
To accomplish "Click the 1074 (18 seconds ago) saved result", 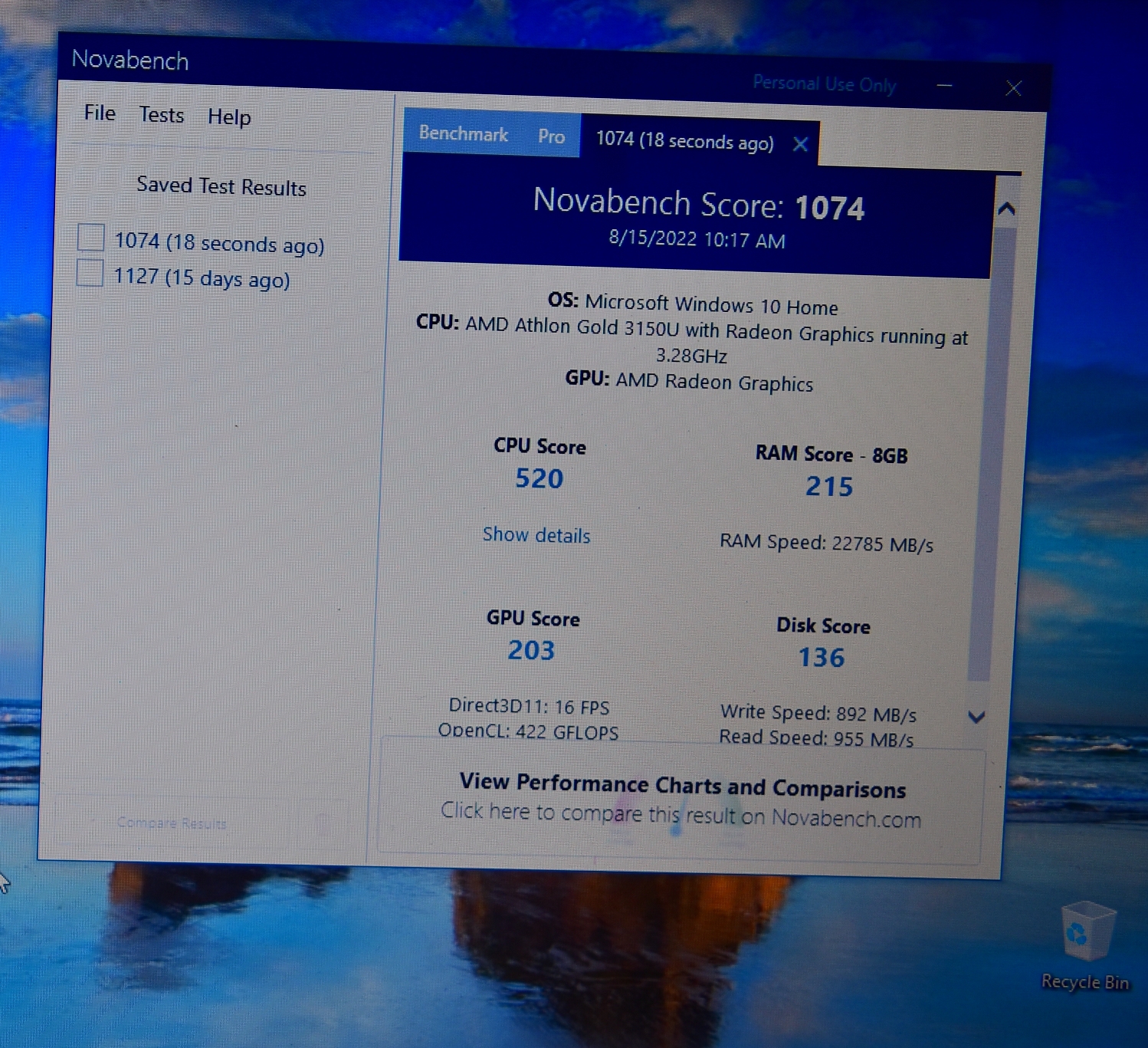I will [219, 243].
